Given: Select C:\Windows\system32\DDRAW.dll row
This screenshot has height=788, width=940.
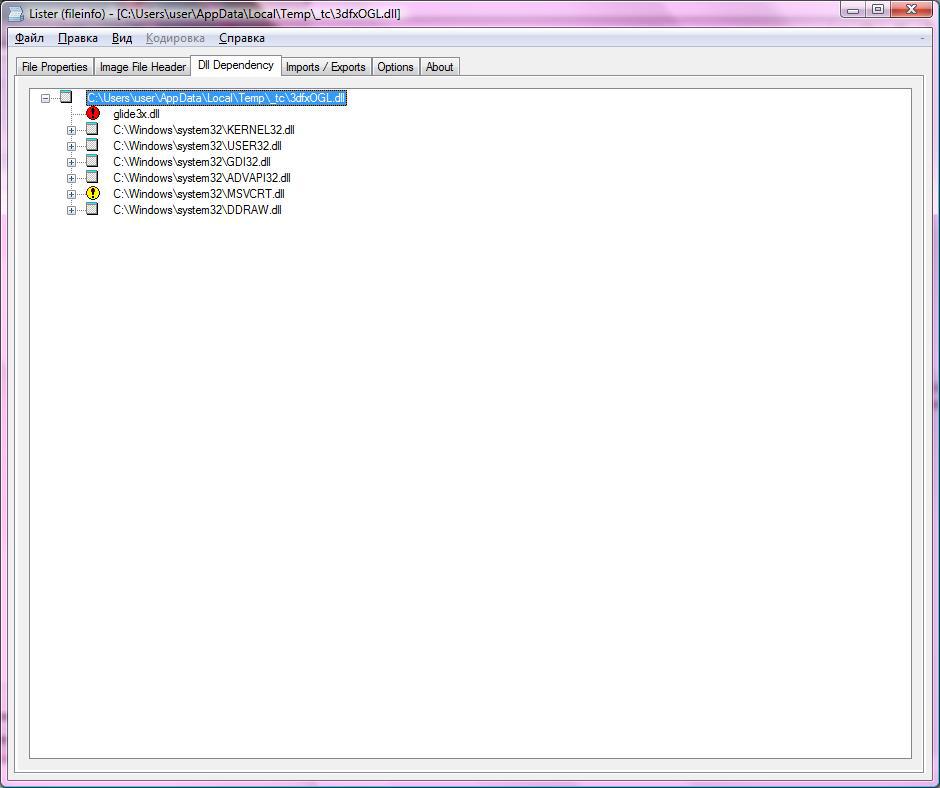Looking at the screenshot, I should point(197,210).
